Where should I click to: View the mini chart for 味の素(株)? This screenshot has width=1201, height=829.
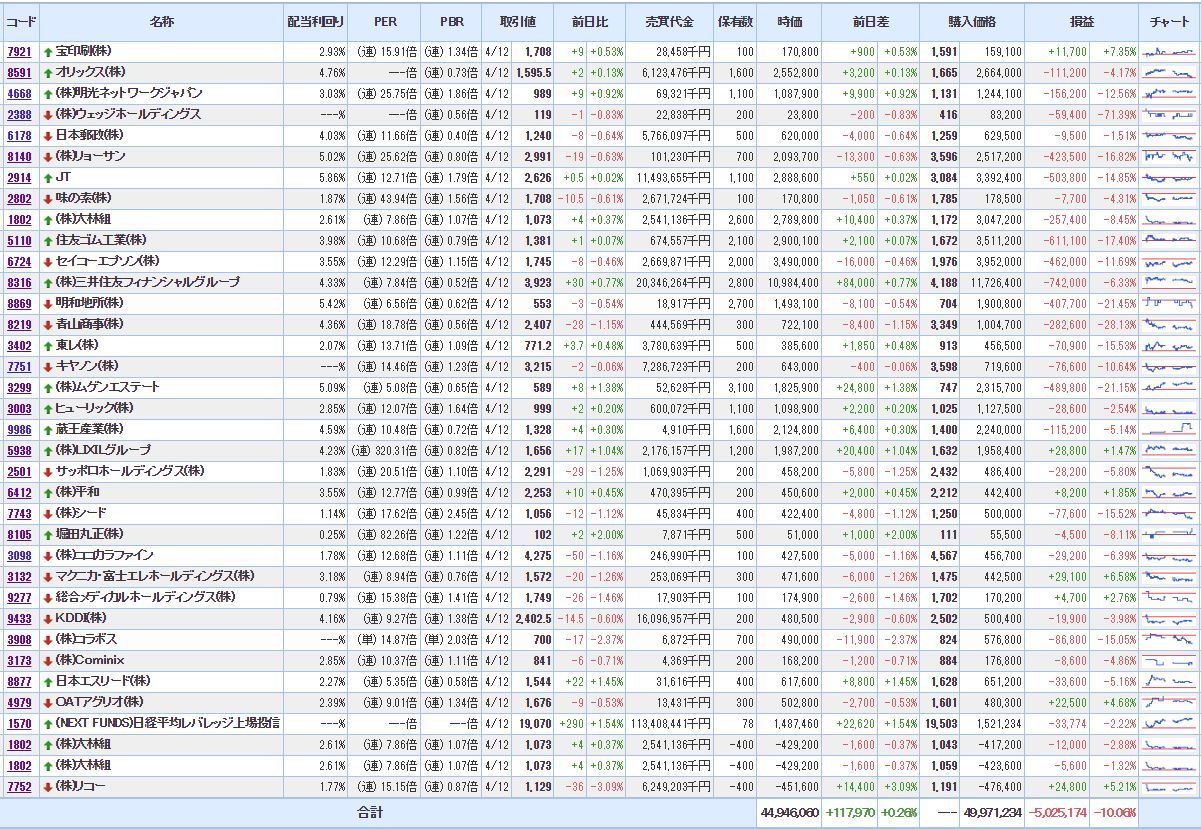click(x=1169, y=198)
